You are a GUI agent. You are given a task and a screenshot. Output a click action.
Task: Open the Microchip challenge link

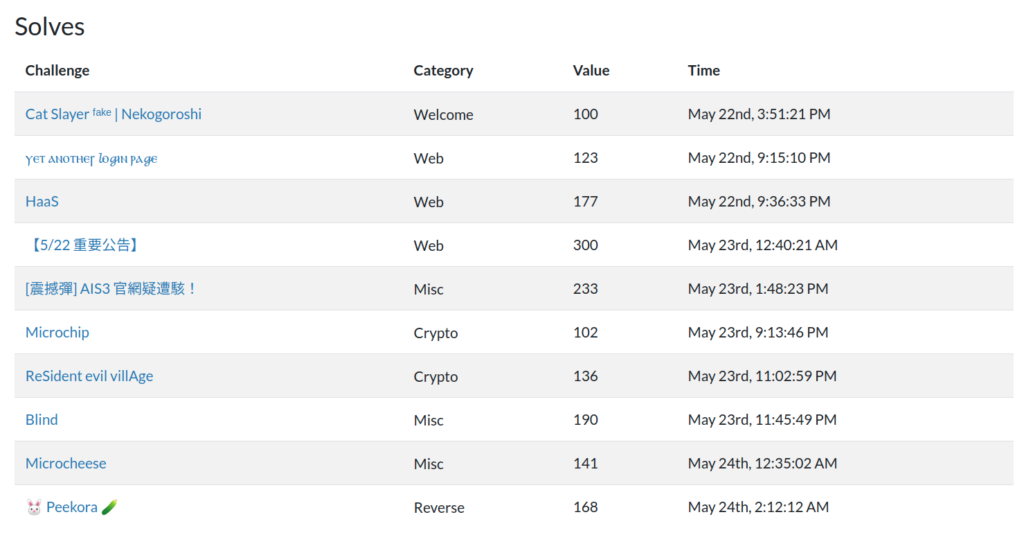coord(57,332)
